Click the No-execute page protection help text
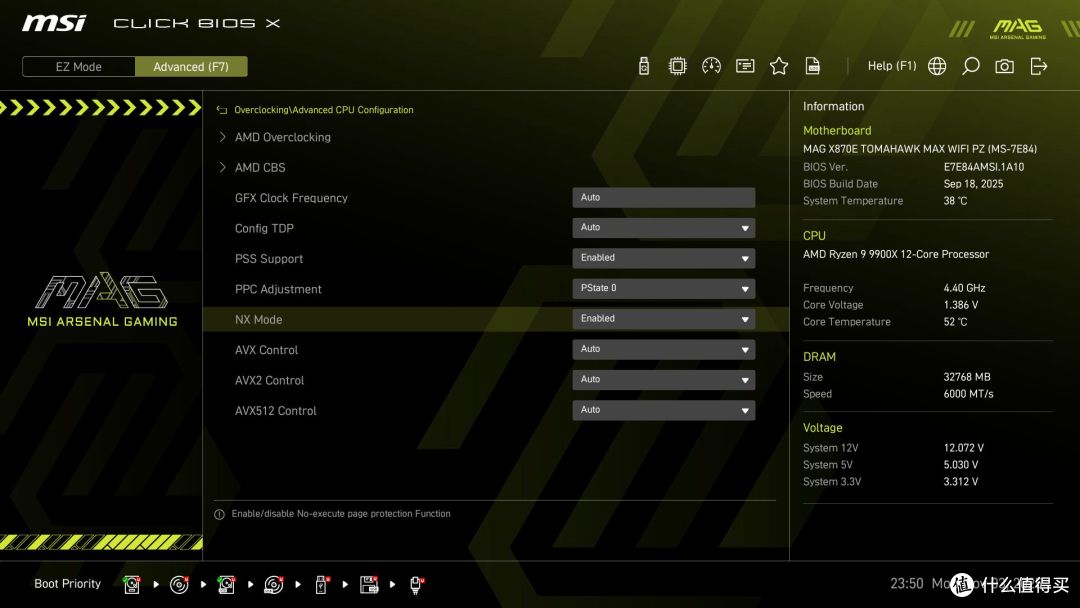1080x608 pixels. tap(341, 514)
